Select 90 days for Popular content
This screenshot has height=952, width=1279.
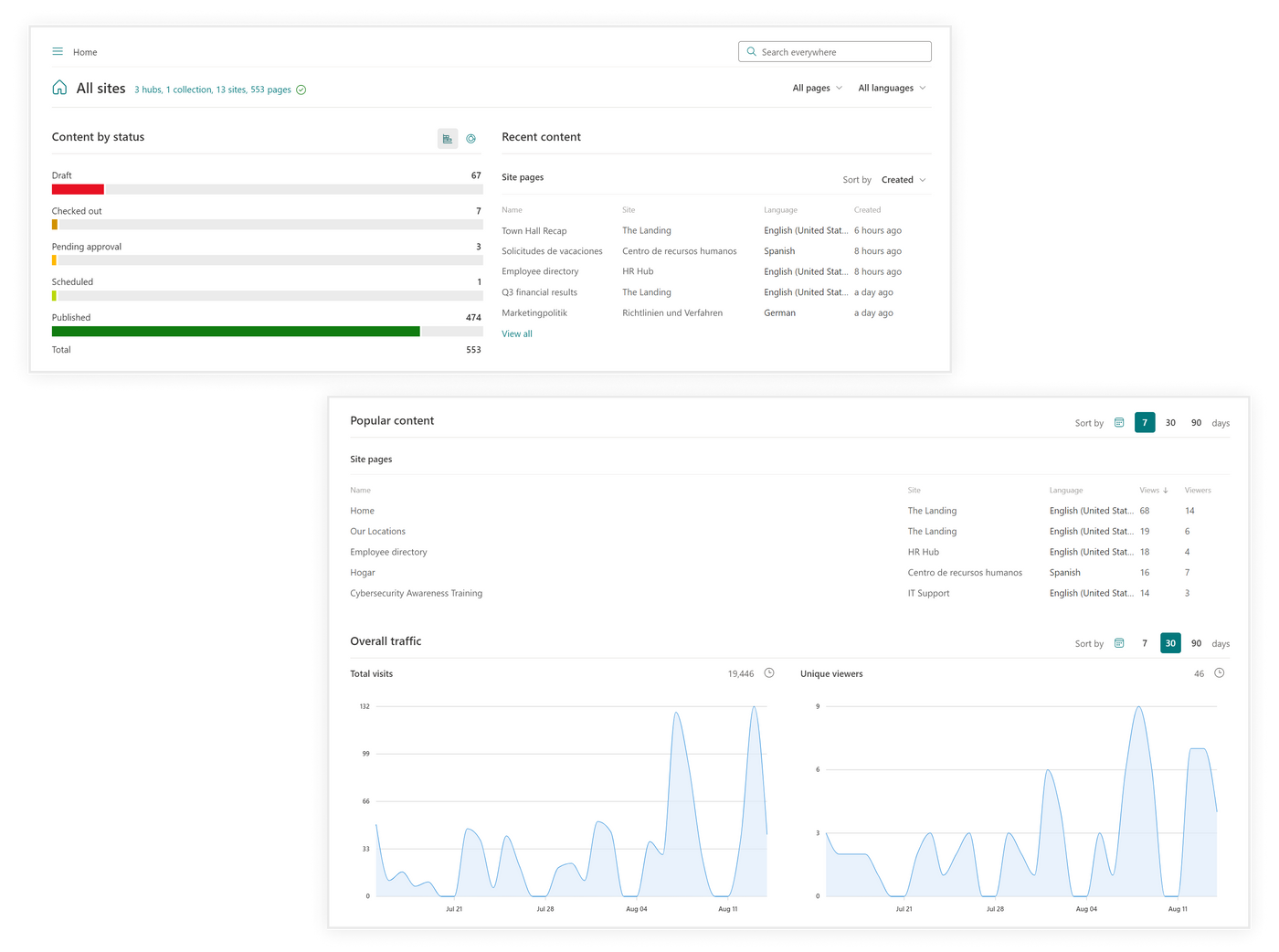coord(1196,423)
